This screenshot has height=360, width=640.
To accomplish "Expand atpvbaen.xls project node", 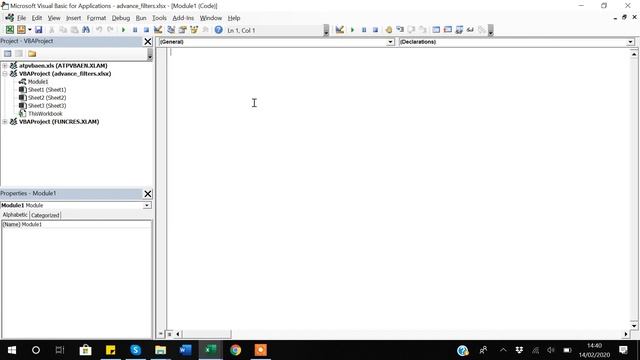I will click(5, 65).
